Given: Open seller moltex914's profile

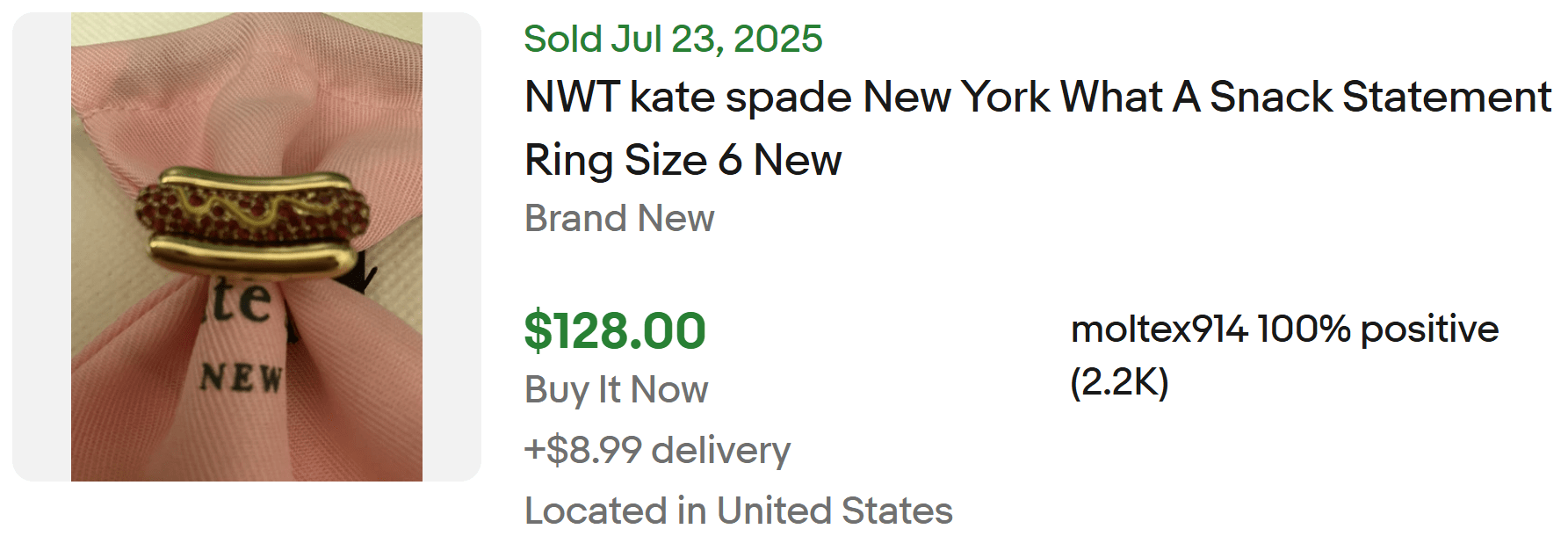Looking at the screenshot, I should tap(1159, 330).
